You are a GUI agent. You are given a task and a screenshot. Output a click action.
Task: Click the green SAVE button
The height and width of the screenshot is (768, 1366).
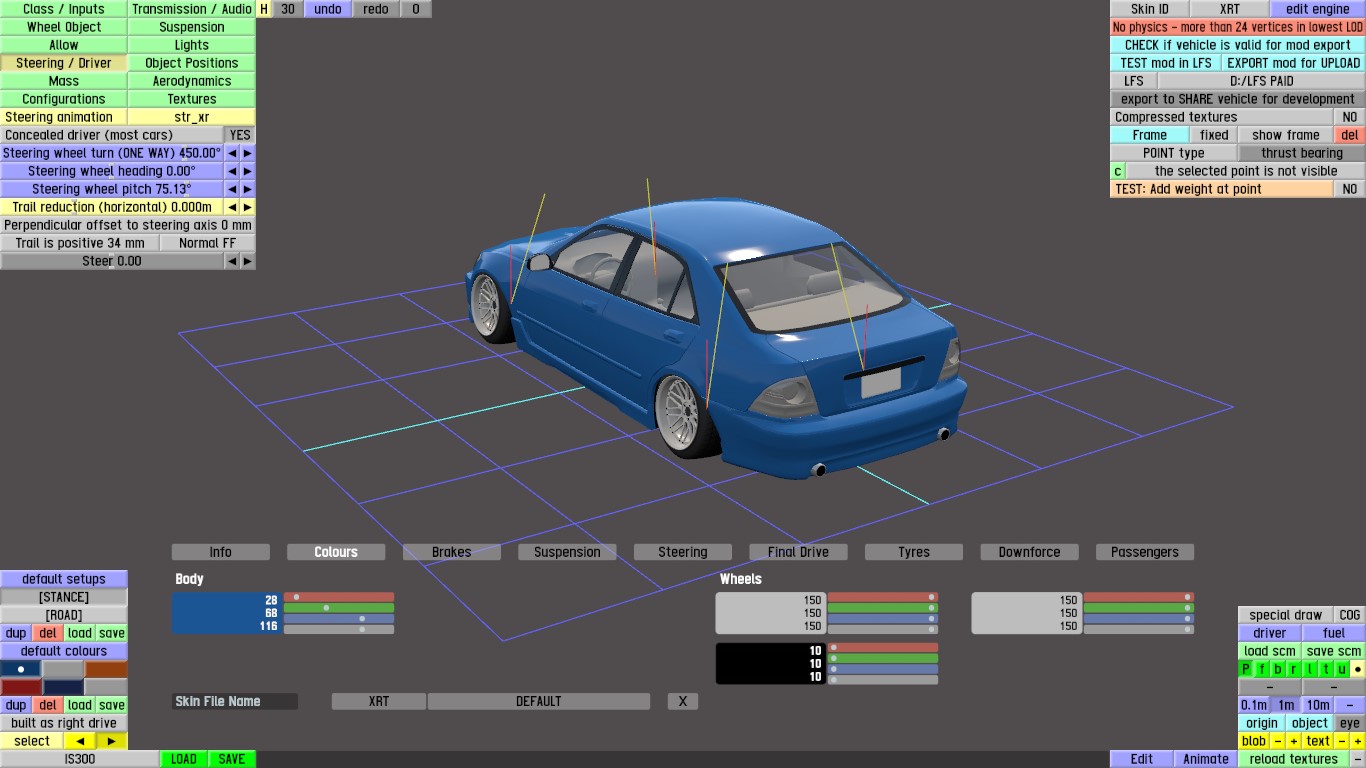click(232, 759)
